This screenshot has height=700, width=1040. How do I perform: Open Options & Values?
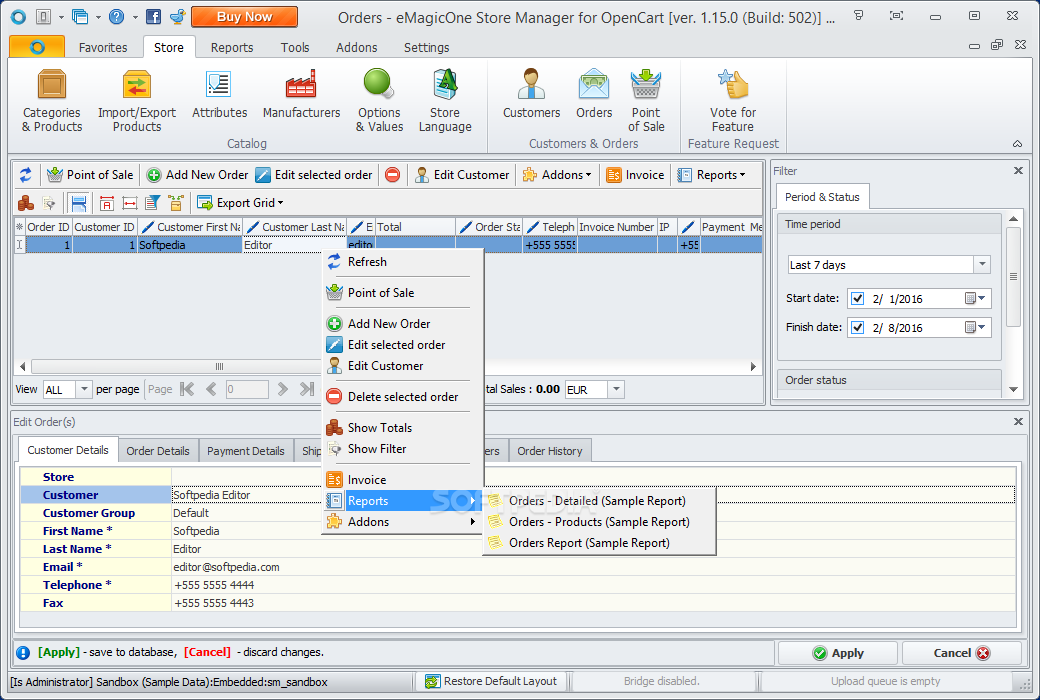pyautogui.click(x=379, y=102)
